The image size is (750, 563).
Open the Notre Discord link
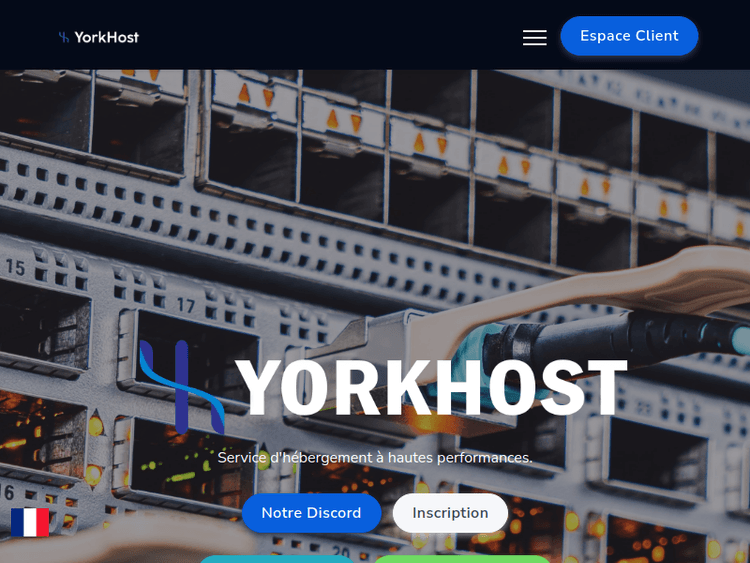click(311, 513)
